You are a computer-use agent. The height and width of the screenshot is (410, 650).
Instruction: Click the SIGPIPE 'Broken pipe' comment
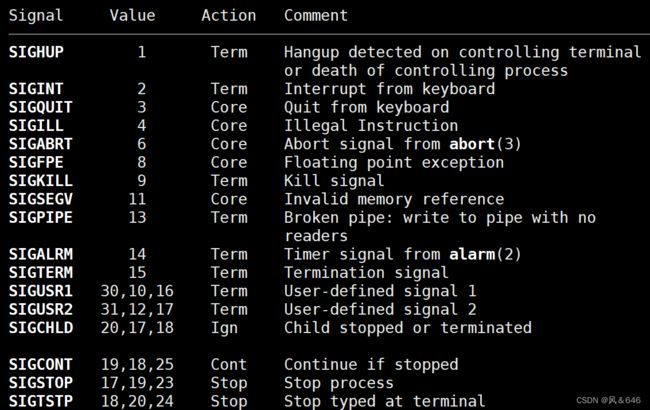(440, 227)
